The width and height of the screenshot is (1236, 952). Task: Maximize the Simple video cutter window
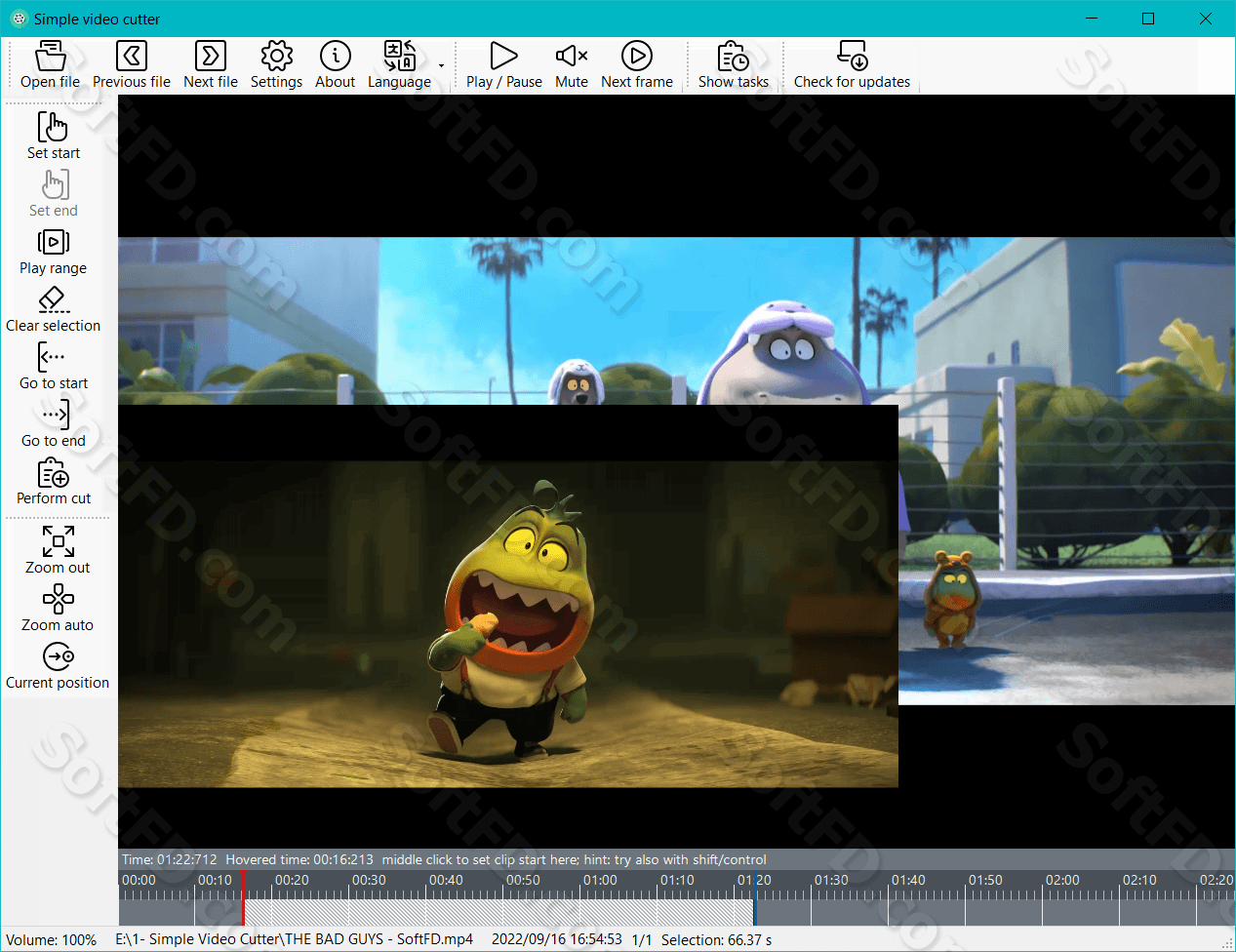1148,19
